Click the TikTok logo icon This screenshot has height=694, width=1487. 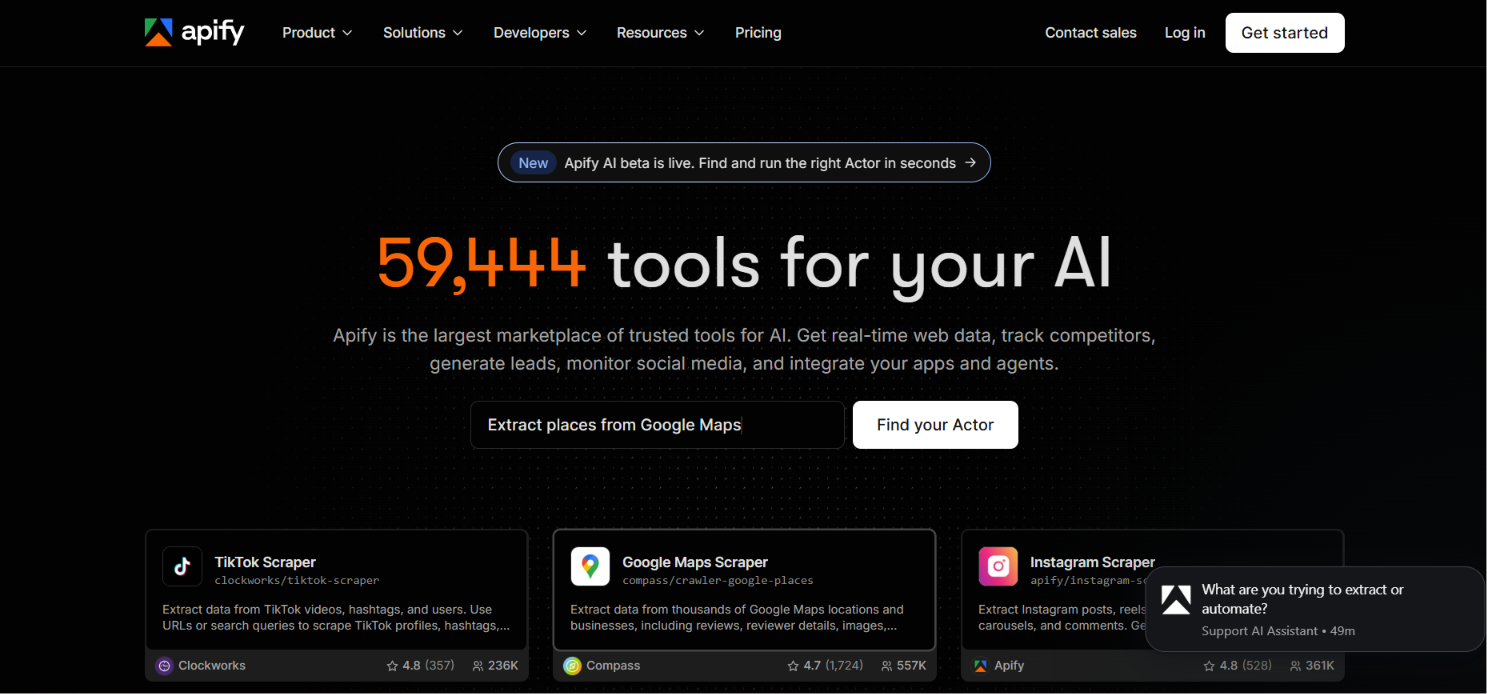click(182, 566)
